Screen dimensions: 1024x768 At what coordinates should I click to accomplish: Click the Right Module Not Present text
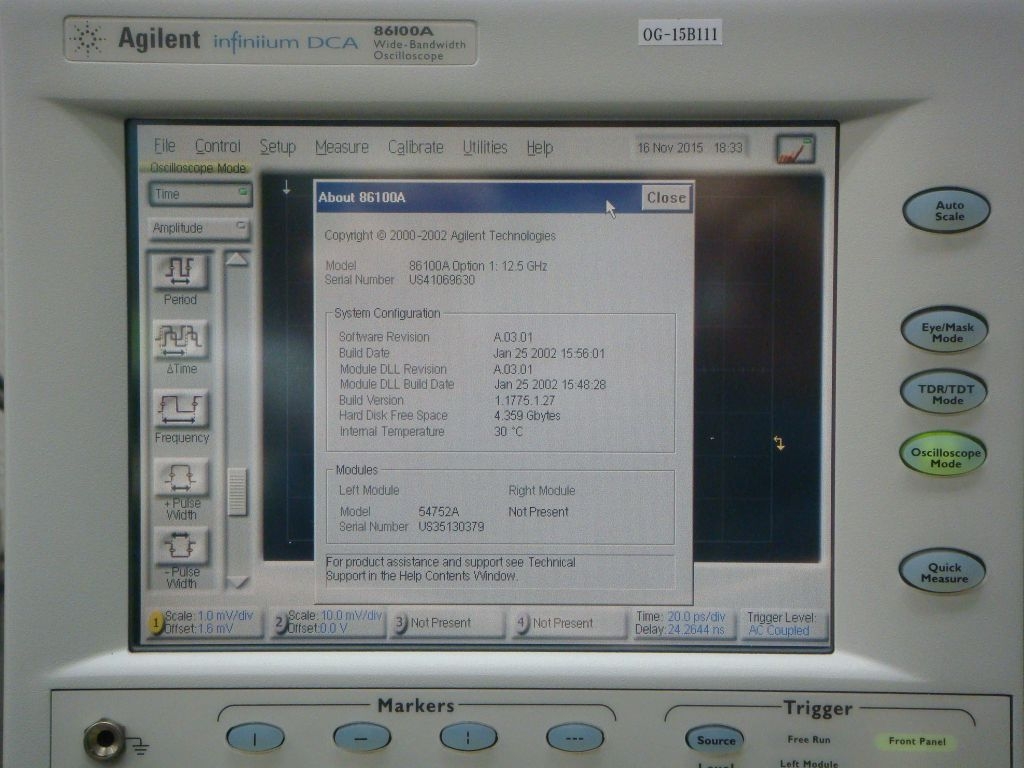pos(538,512)
